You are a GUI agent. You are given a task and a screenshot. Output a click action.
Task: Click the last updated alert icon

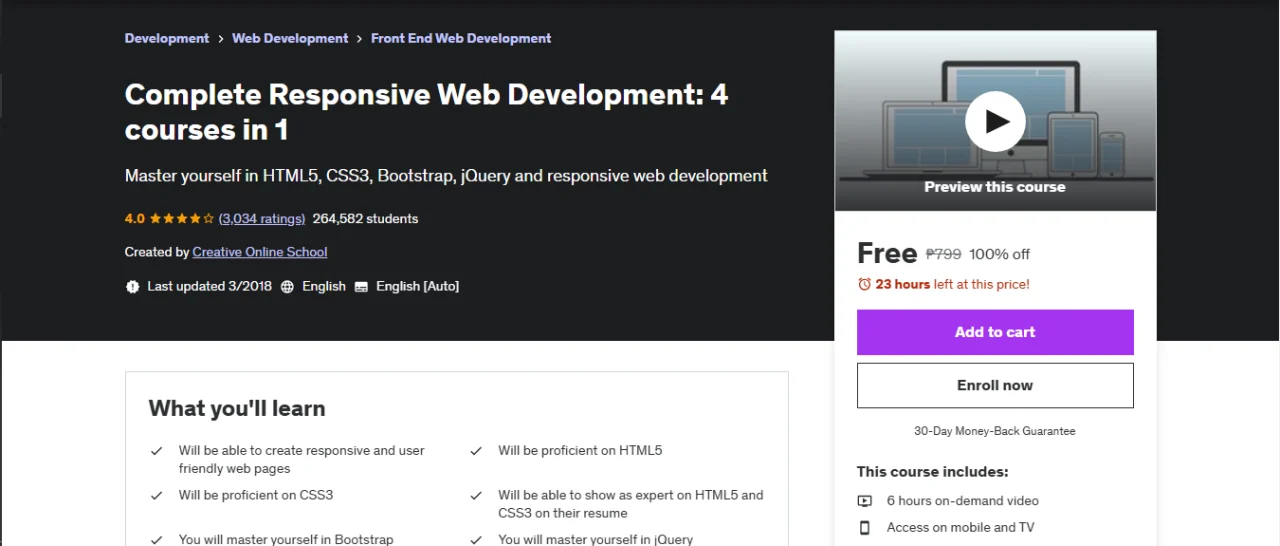(x=133, y=286)
